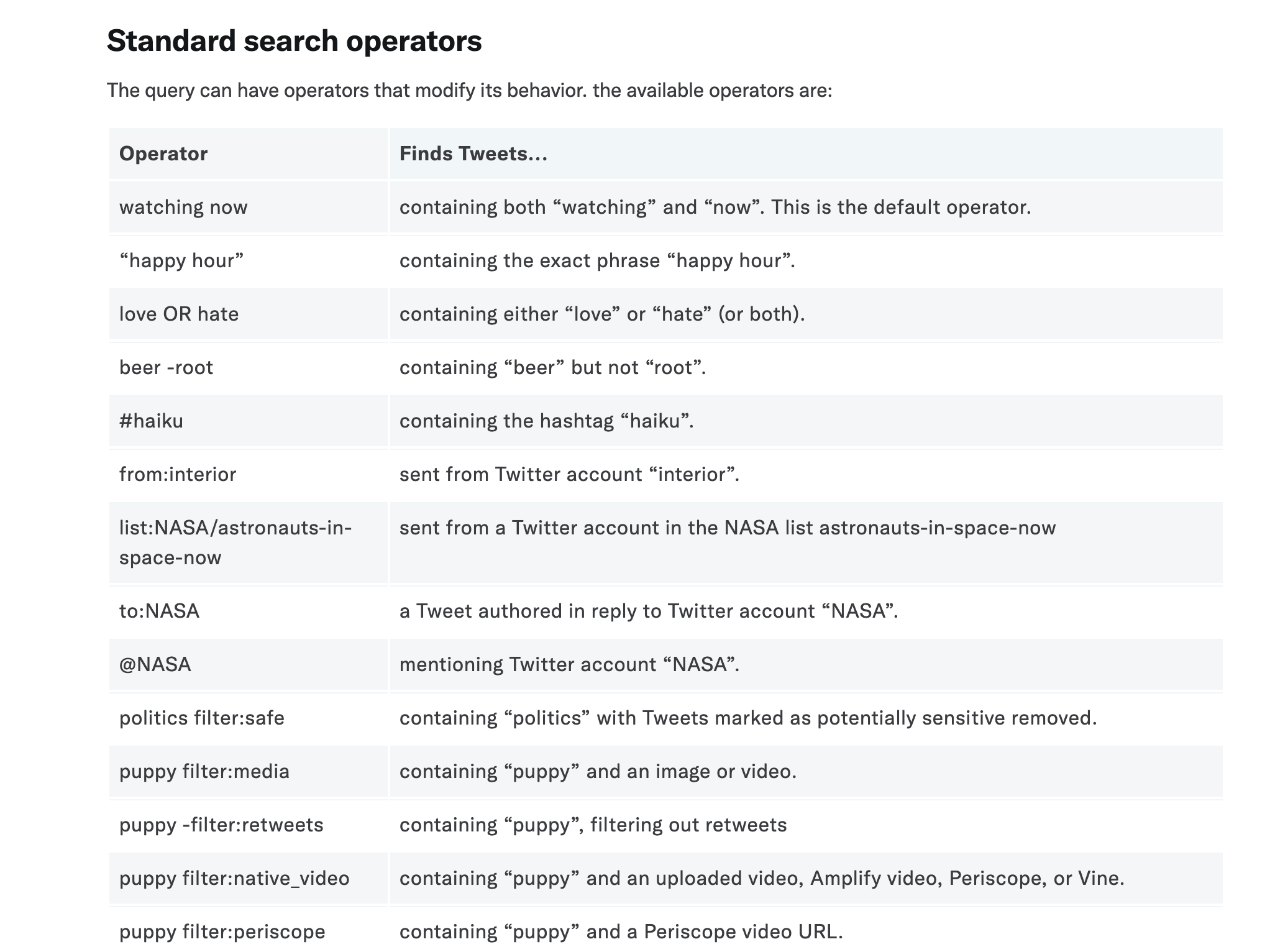This screenshot has width=1270, height=952.
Task: Select the 'puppy filter:media' operator
Action: pos(204,771)
